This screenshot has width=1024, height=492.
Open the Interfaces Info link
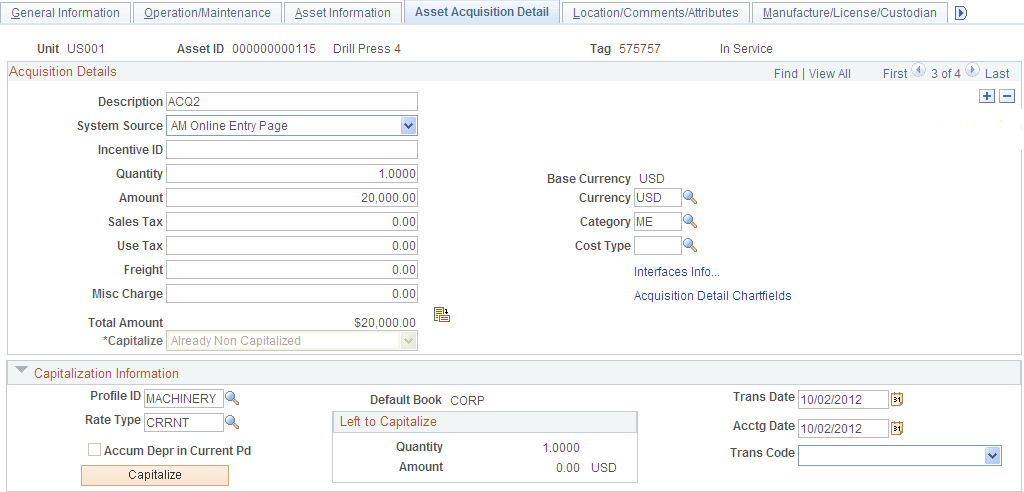pos(677,272)
